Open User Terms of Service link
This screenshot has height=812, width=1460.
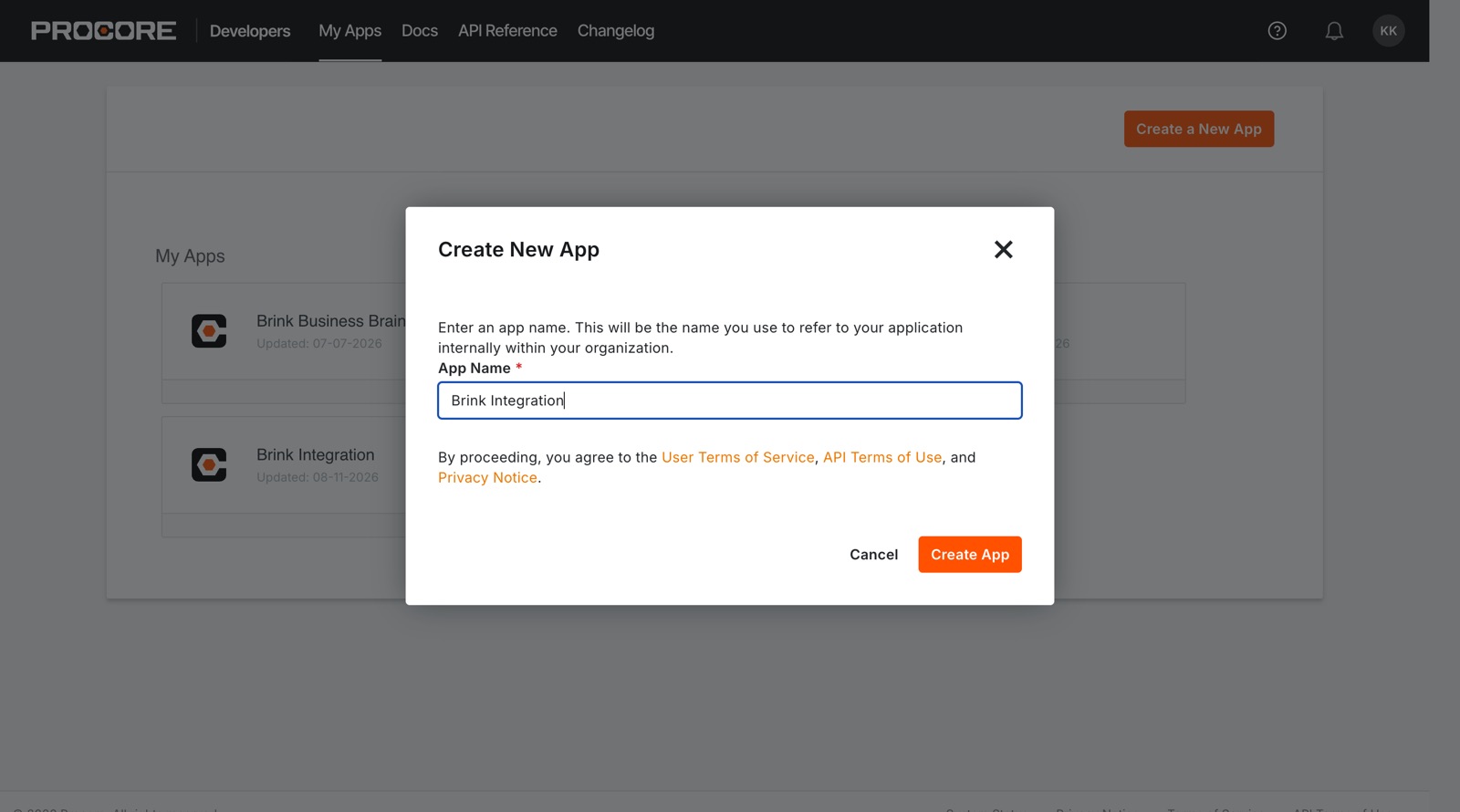pos(738,457)
